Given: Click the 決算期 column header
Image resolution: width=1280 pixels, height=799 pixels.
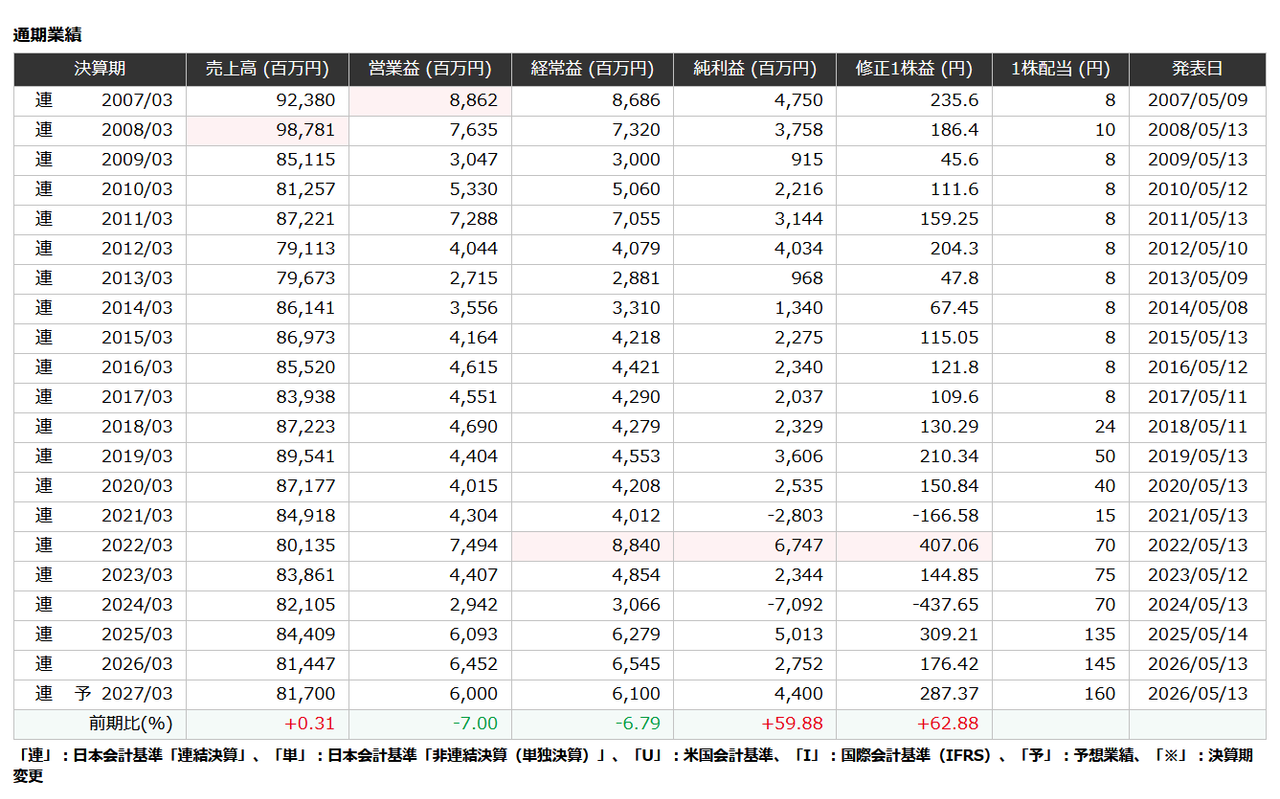Looking at the screenshot, I should 100,69.
